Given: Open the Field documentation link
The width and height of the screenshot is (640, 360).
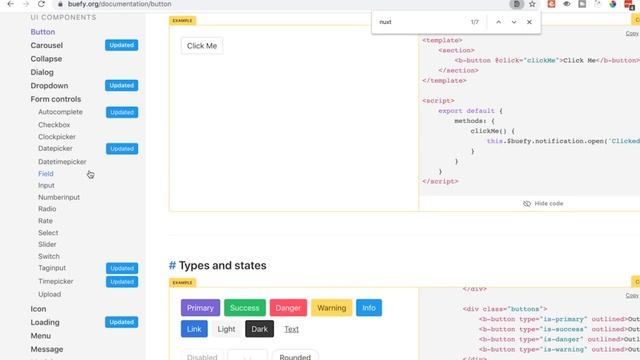Looking at the screenshot, I should (x=46, y=173).
